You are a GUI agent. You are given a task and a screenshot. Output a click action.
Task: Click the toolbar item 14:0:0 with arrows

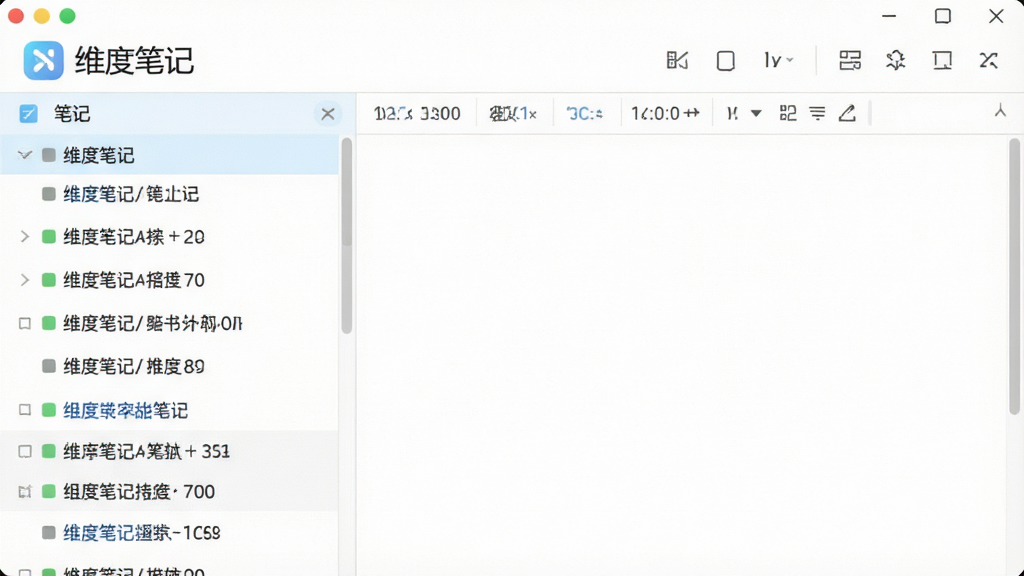tap(665, 114)
